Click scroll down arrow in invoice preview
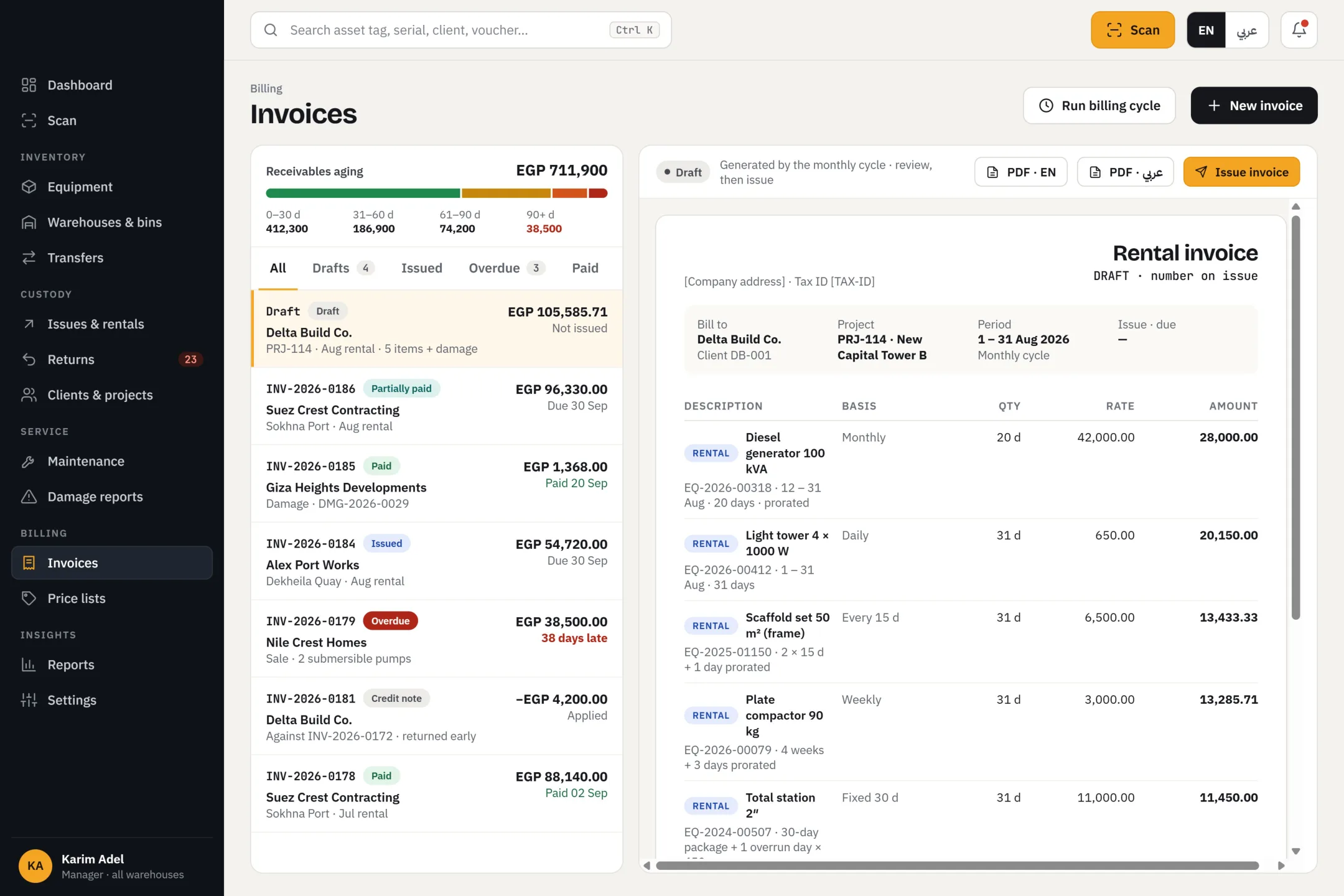Image resolution: width=1344 pixels, height=896 pixels. [1295, 851]
